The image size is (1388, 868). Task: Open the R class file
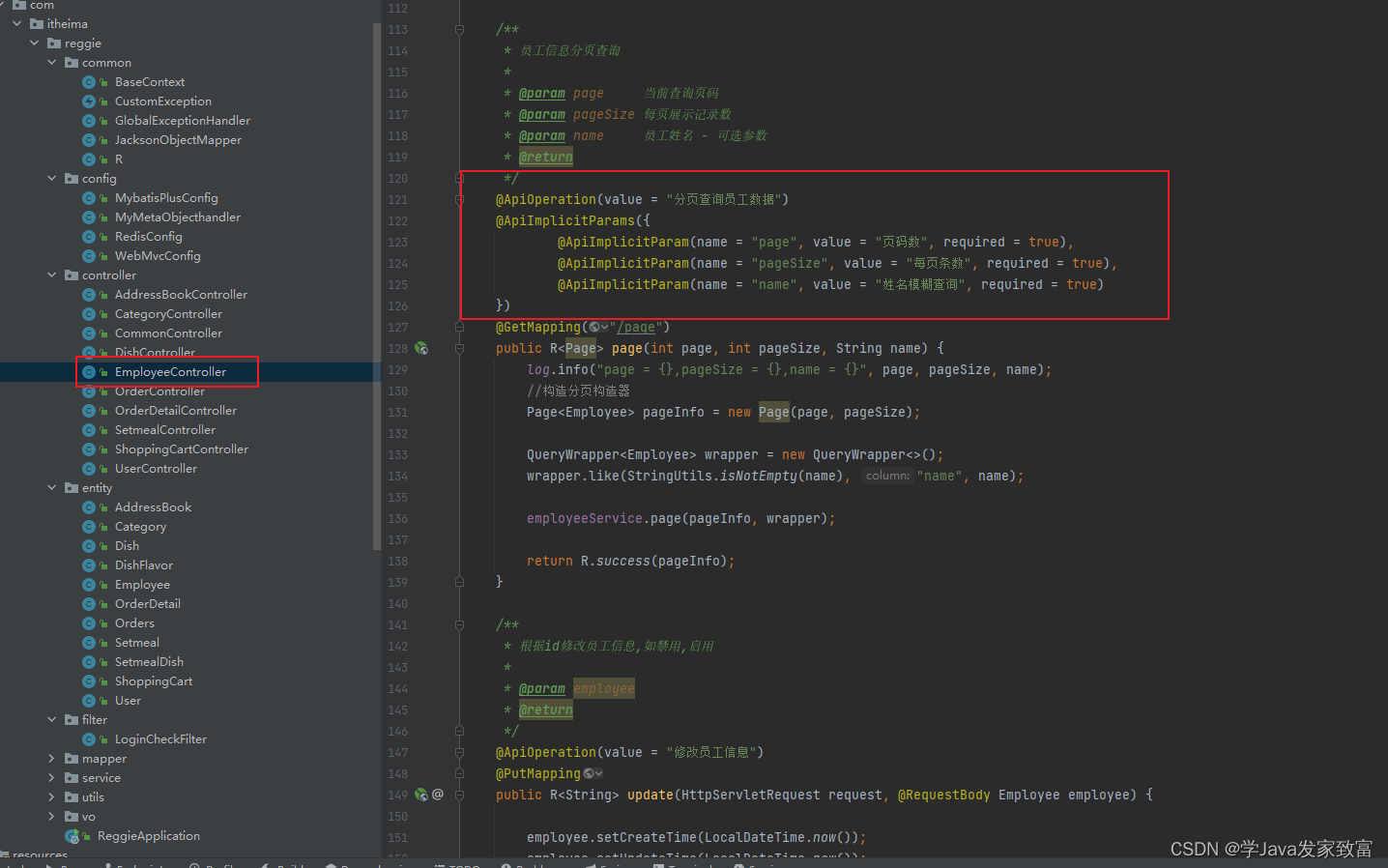[119, 159]
